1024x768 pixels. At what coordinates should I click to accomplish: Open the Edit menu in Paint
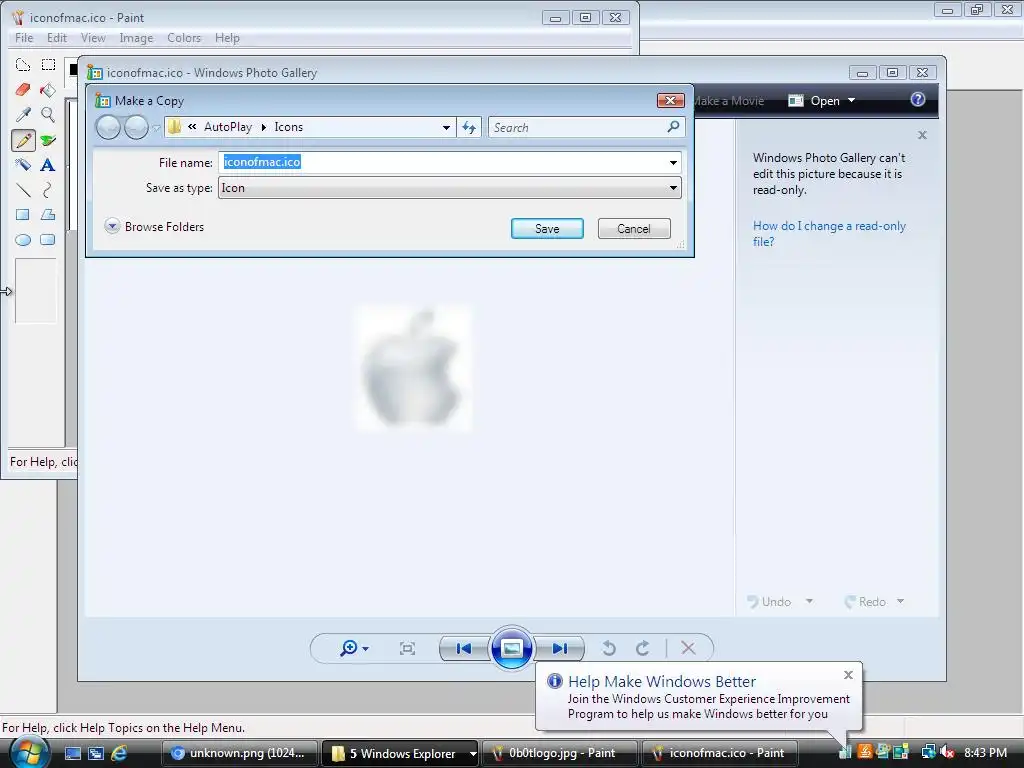tap(57, 38)
